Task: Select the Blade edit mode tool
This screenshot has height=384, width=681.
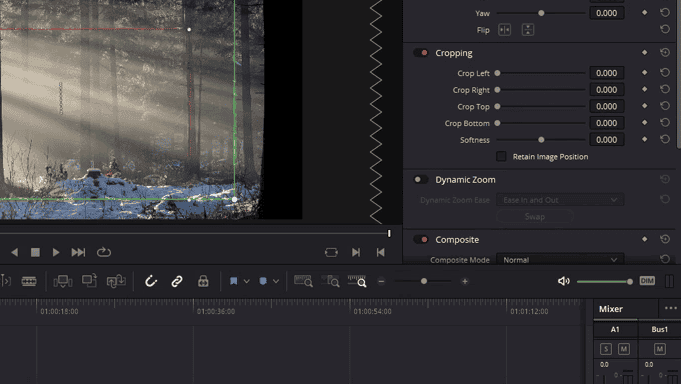Action: click(x=29, y=281)
